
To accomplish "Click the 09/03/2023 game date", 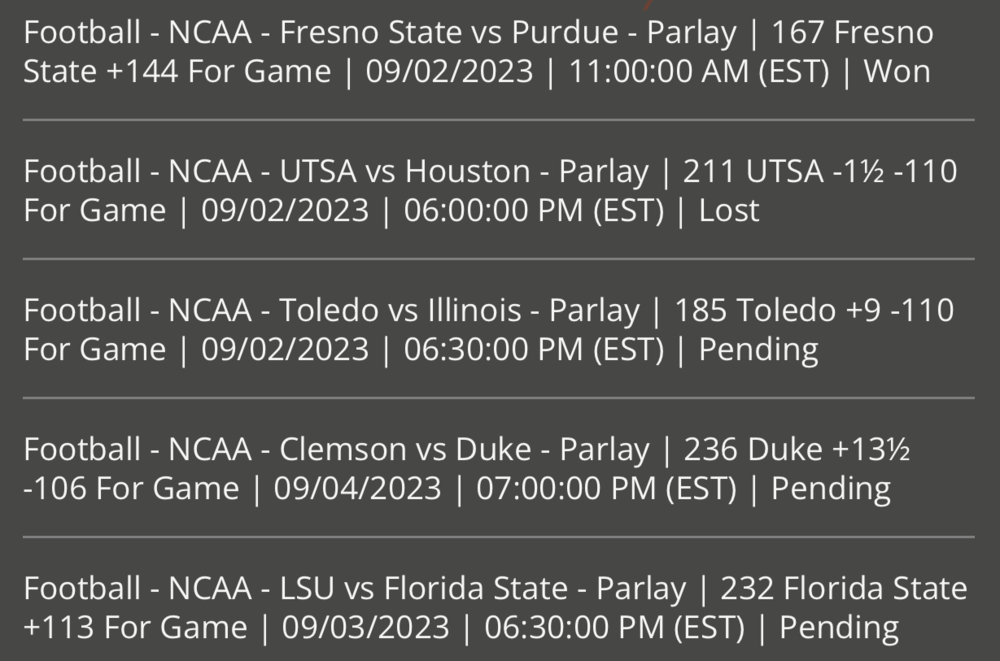I will (x=365, y=628).
